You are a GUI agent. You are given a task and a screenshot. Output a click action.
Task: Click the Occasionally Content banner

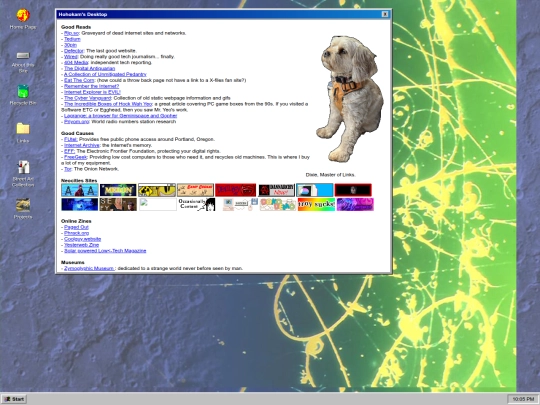(196, 205)
